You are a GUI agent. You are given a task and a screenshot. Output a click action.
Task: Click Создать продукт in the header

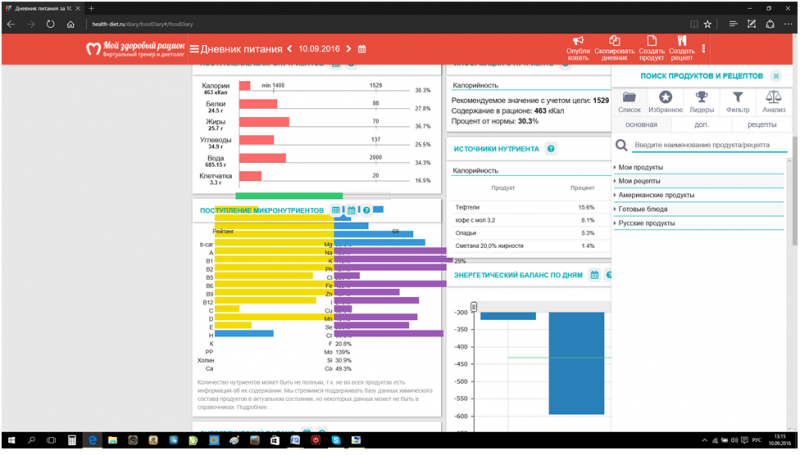(651, 42)
